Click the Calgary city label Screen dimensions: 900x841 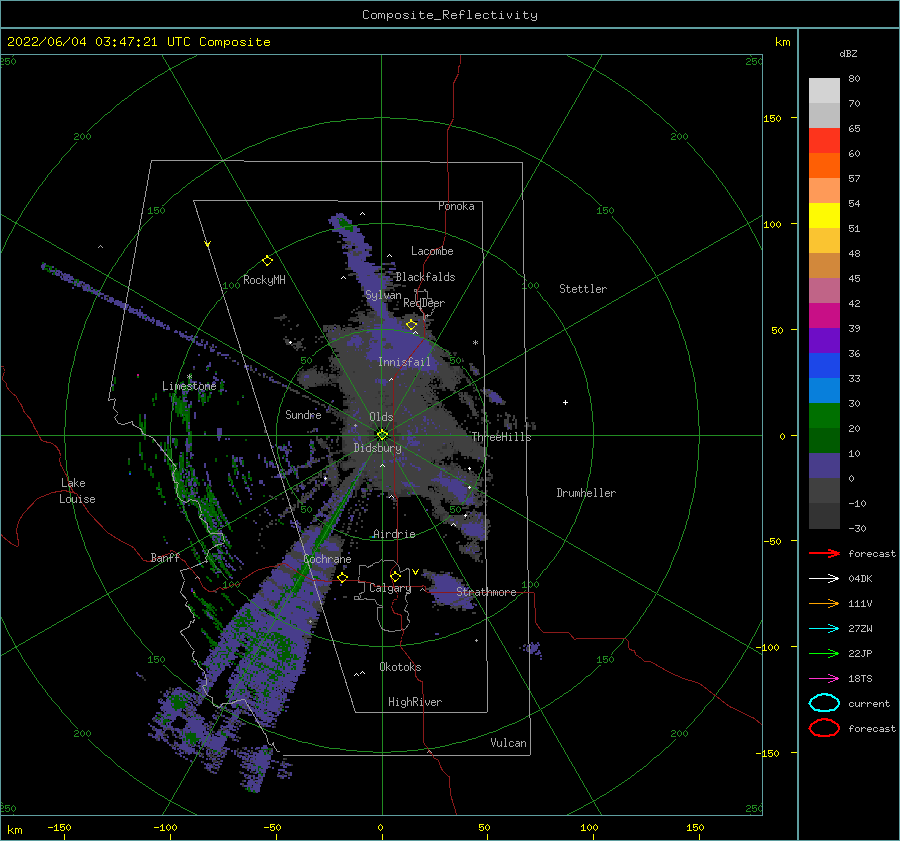pos(390,588)
